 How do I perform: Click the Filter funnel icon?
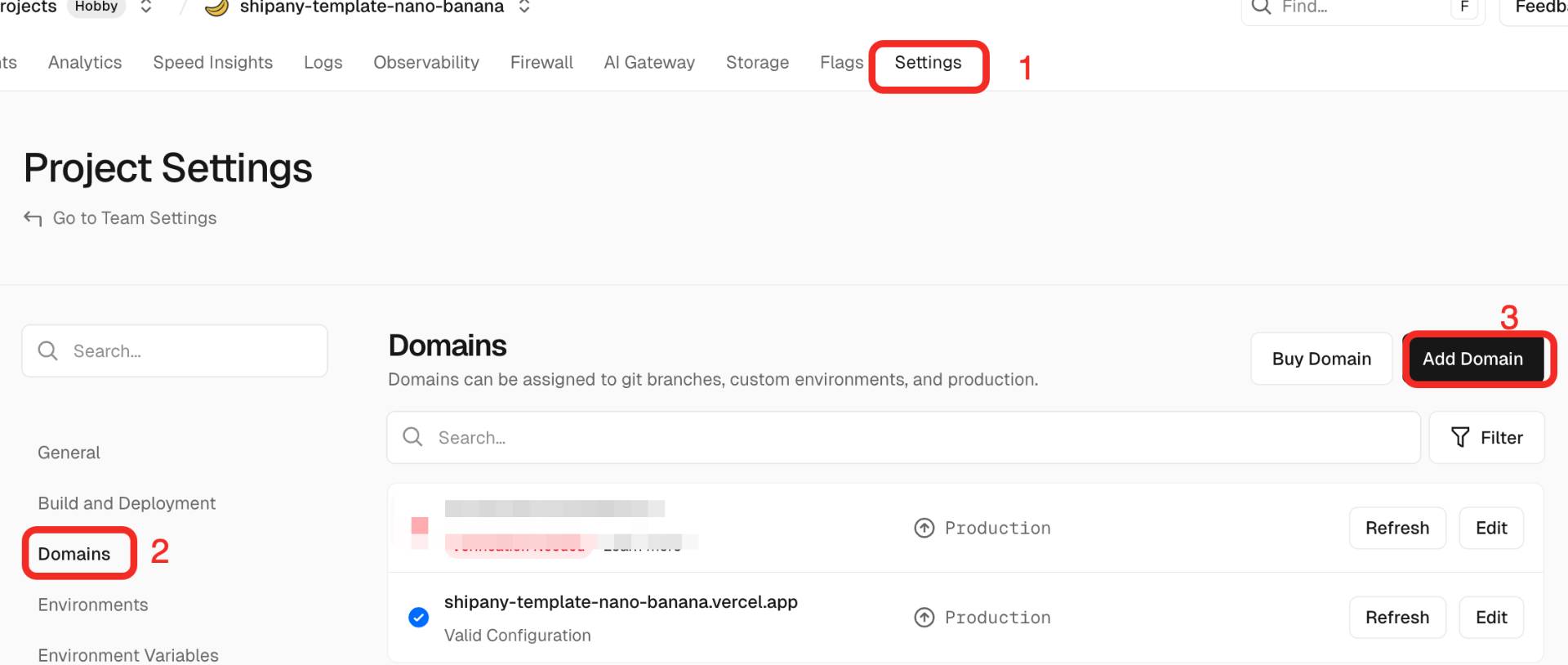(x=1460, y=438)
